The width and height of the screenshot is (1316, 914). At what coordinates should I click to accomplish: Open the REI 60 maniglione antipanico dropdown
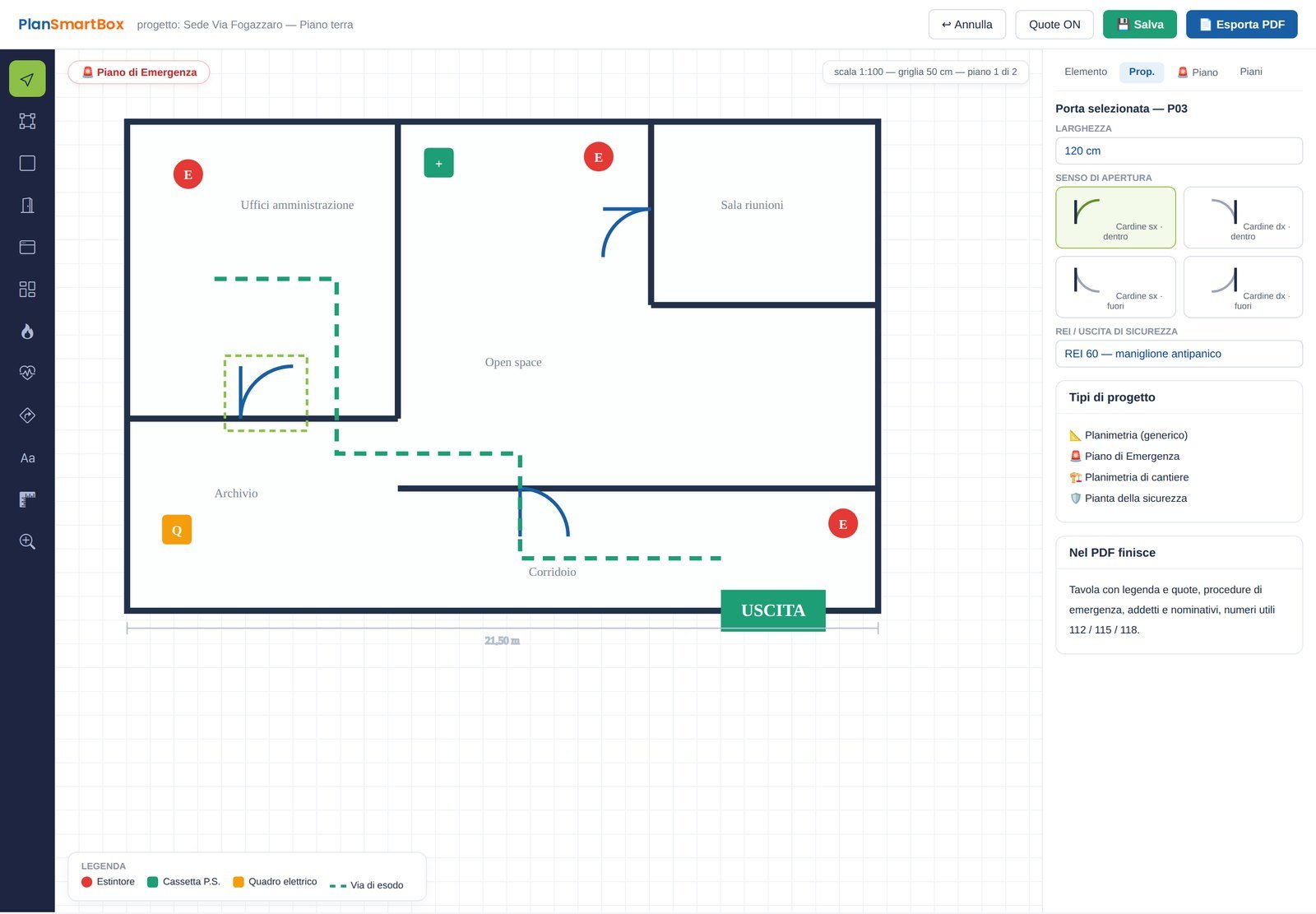1179,354
